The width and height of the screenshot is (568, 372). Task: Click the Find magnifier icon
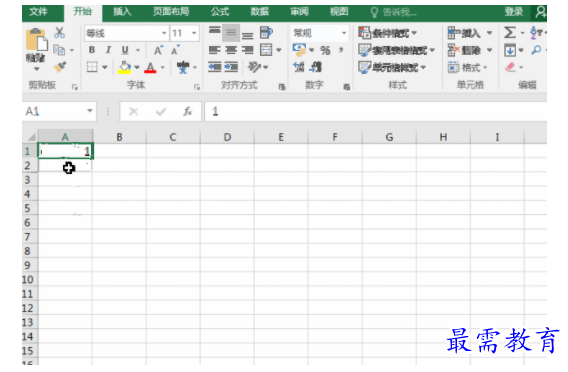point(536,50)
